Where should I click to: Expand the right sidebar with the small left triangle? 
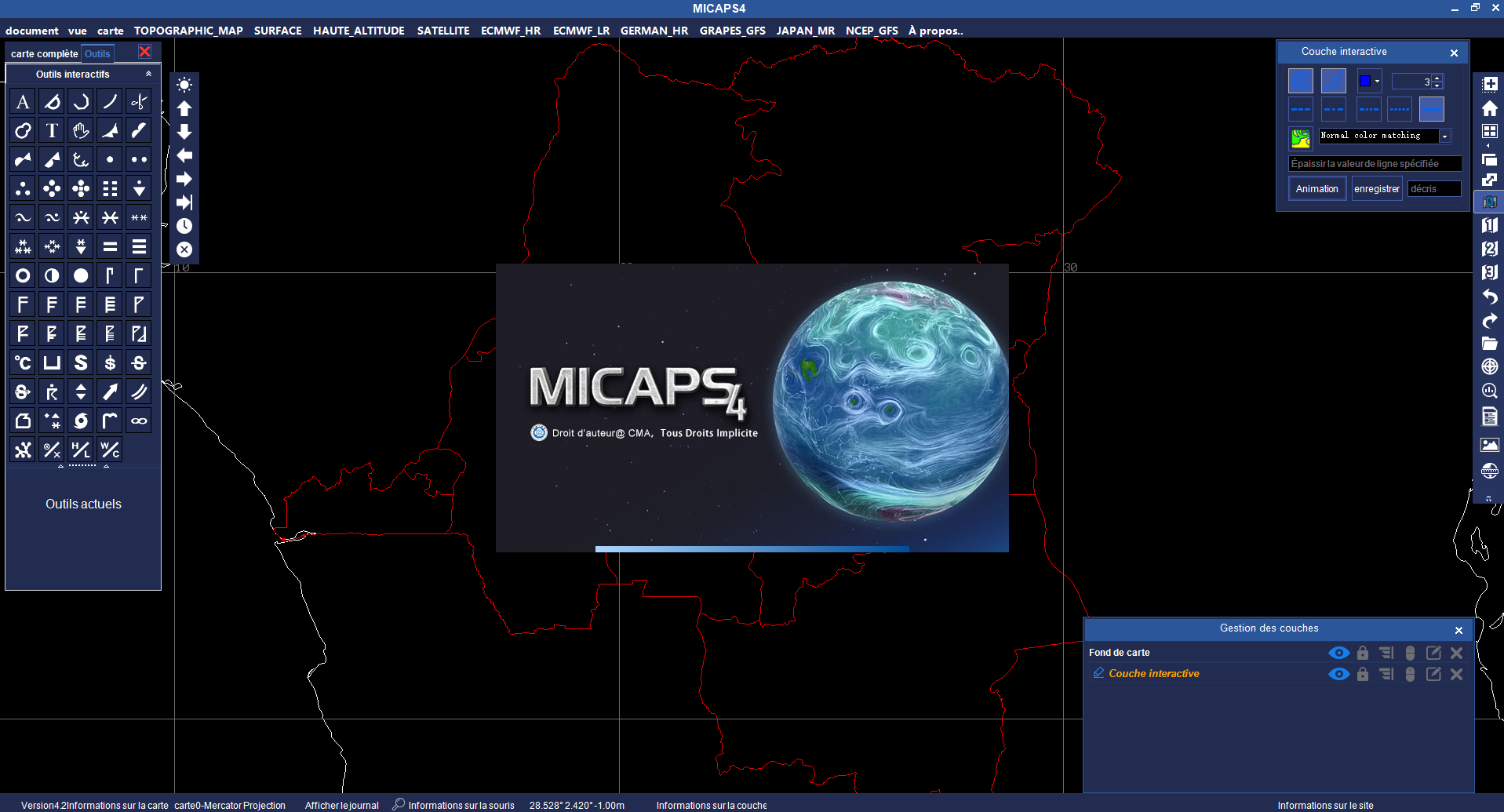pos(1488,146)
